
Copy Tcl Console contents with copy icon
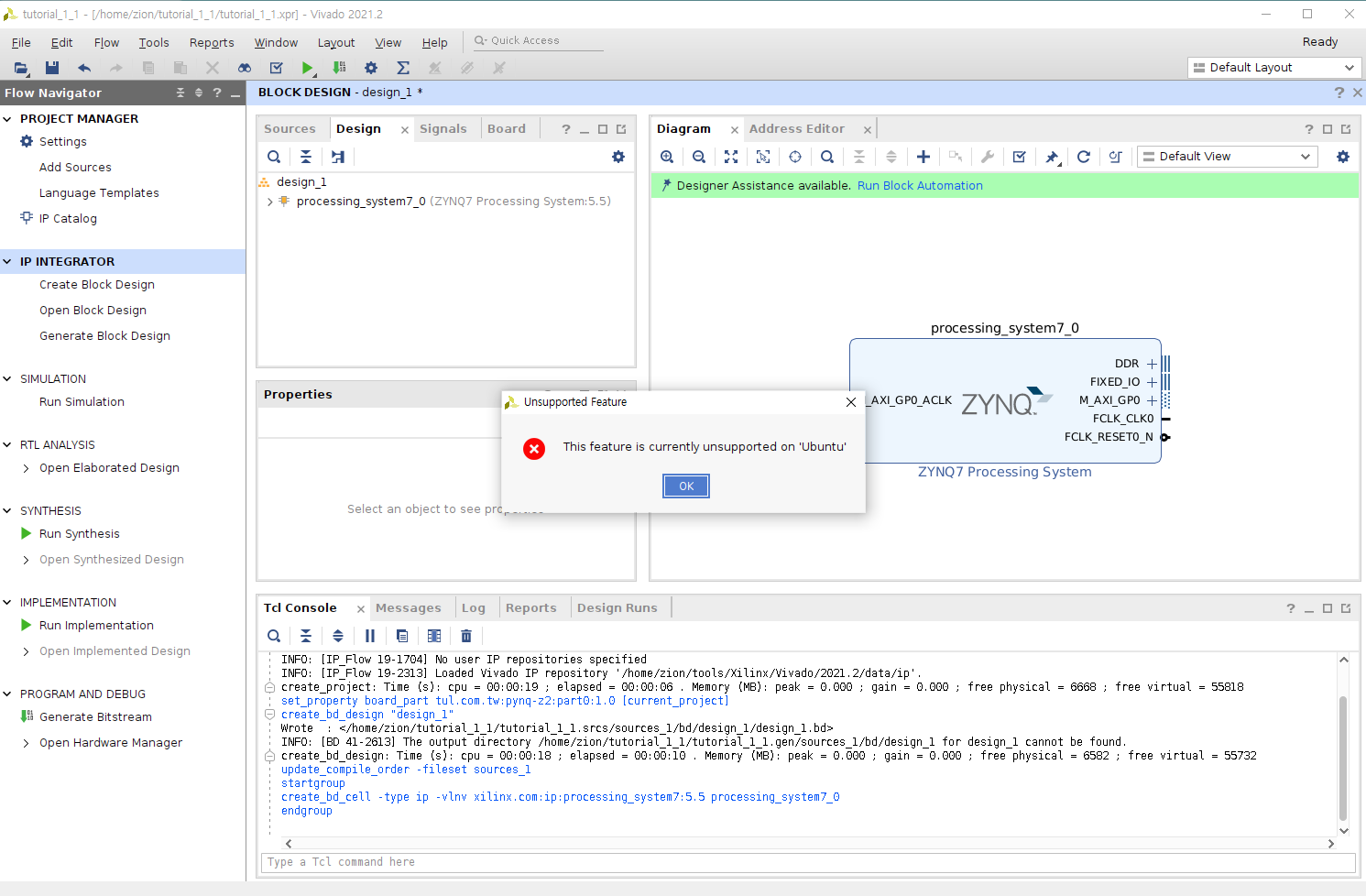click(402, 636)
